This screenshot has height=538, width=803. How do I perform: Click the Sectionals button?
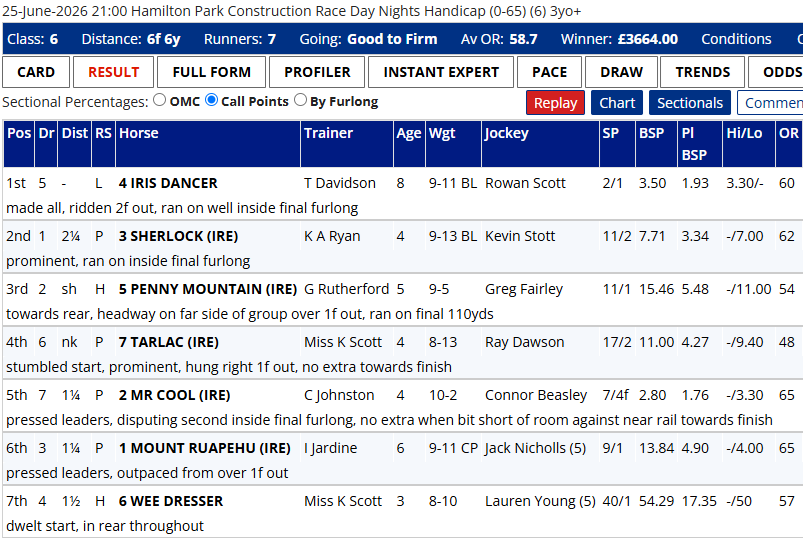[690, 103]
